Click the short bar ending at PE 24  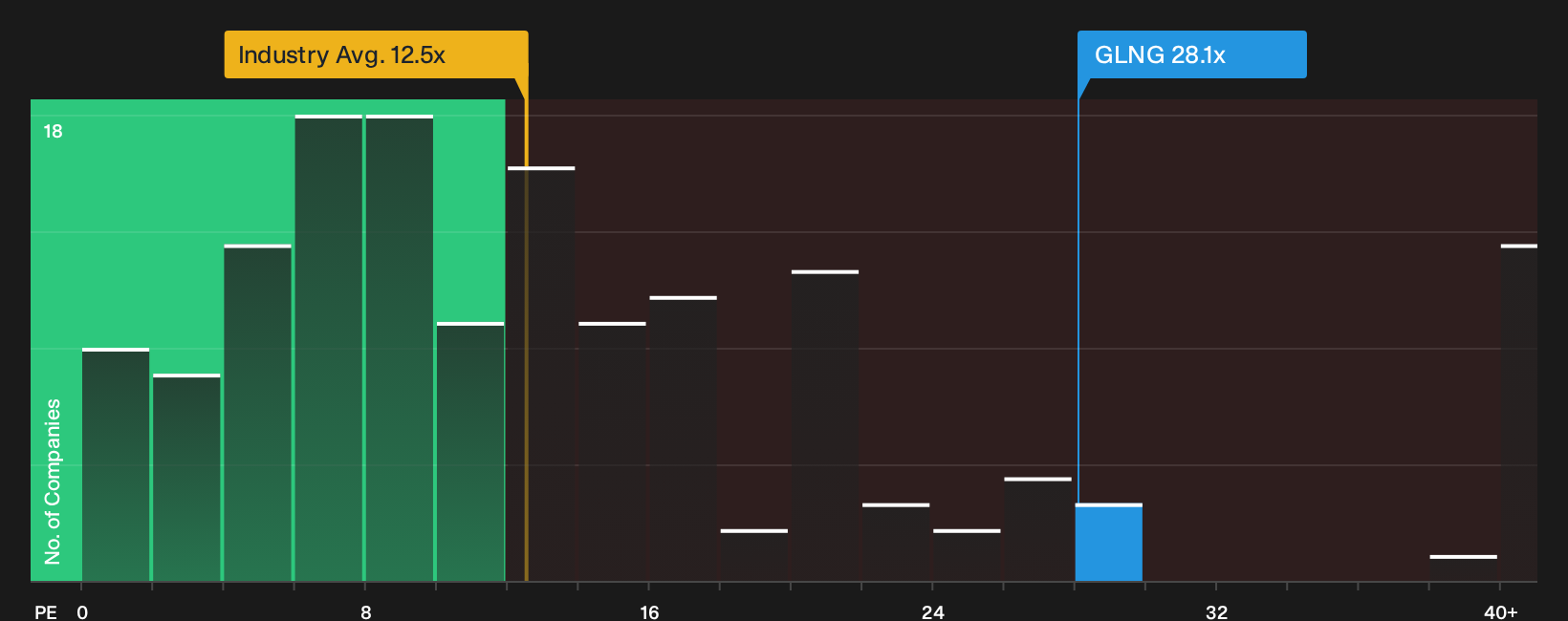(896, 543)
